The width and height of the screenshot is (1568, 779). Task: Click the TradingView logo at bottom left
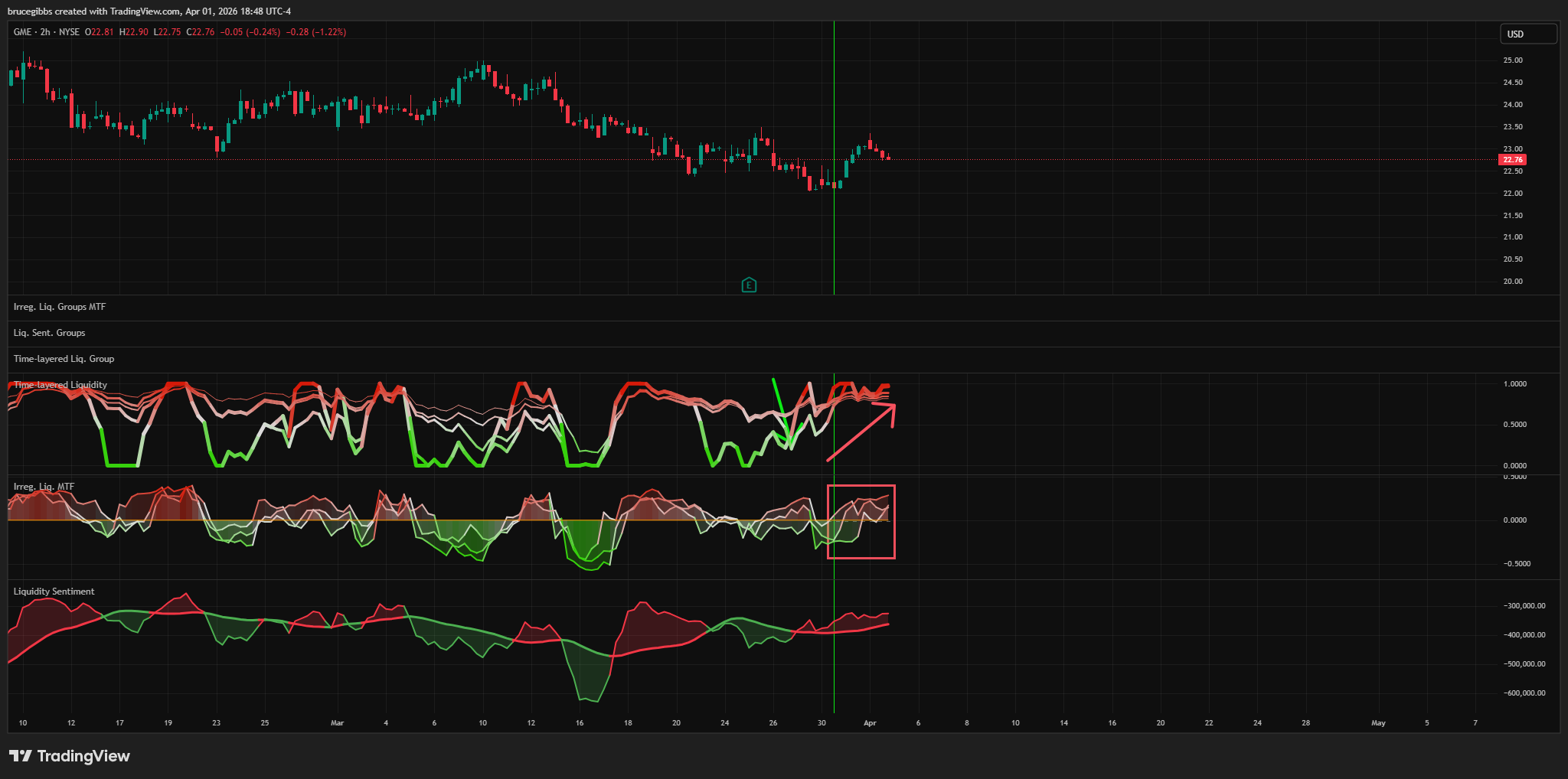(70, 756)
